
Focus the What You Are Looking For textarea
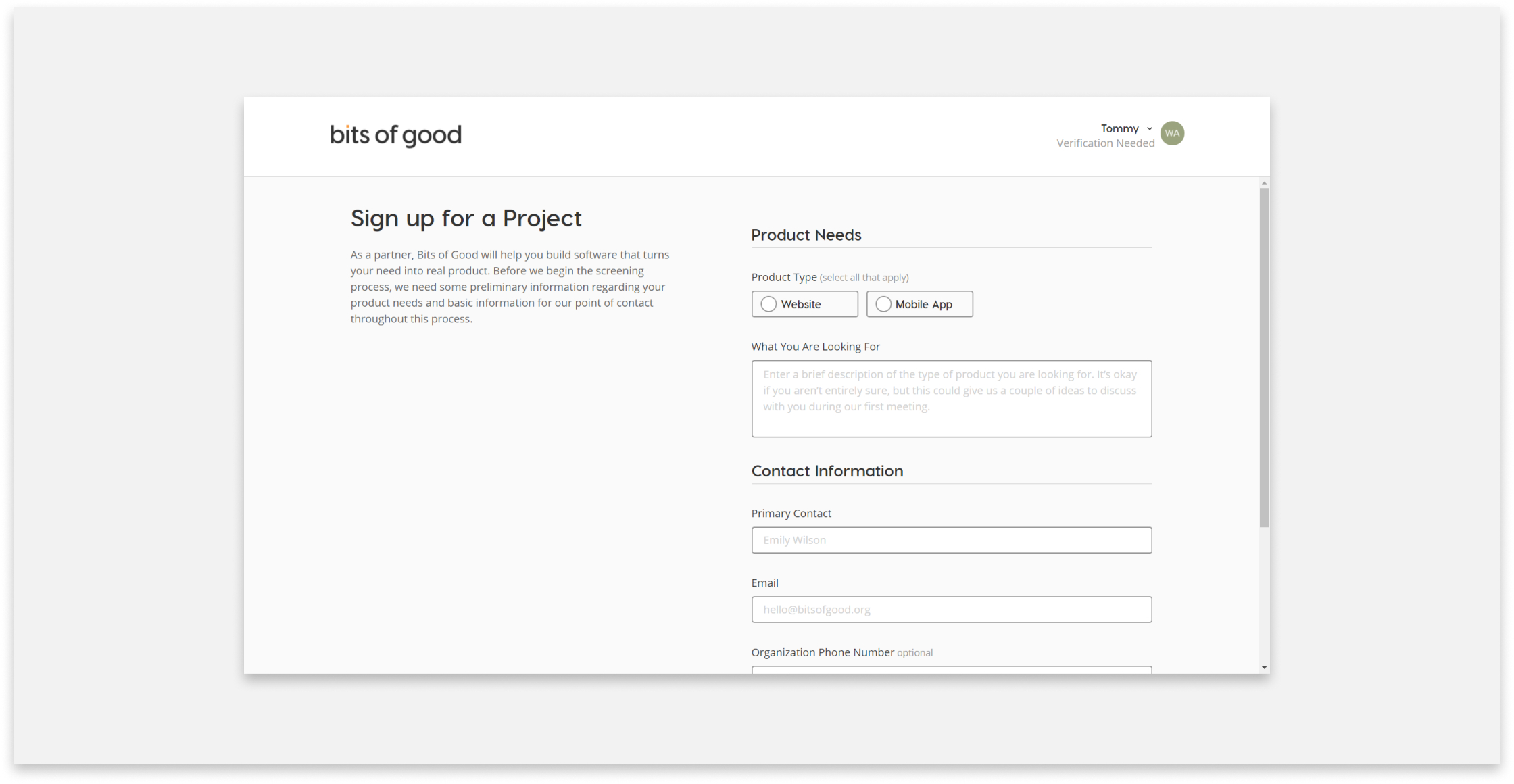(x=951, y=399)
